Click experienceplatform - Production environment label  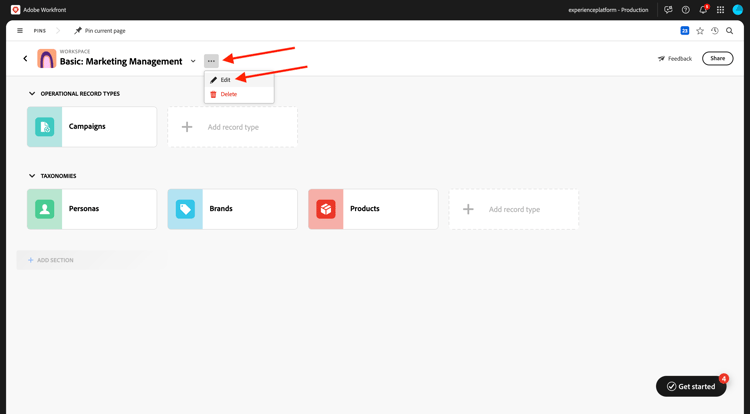(608, 10)
